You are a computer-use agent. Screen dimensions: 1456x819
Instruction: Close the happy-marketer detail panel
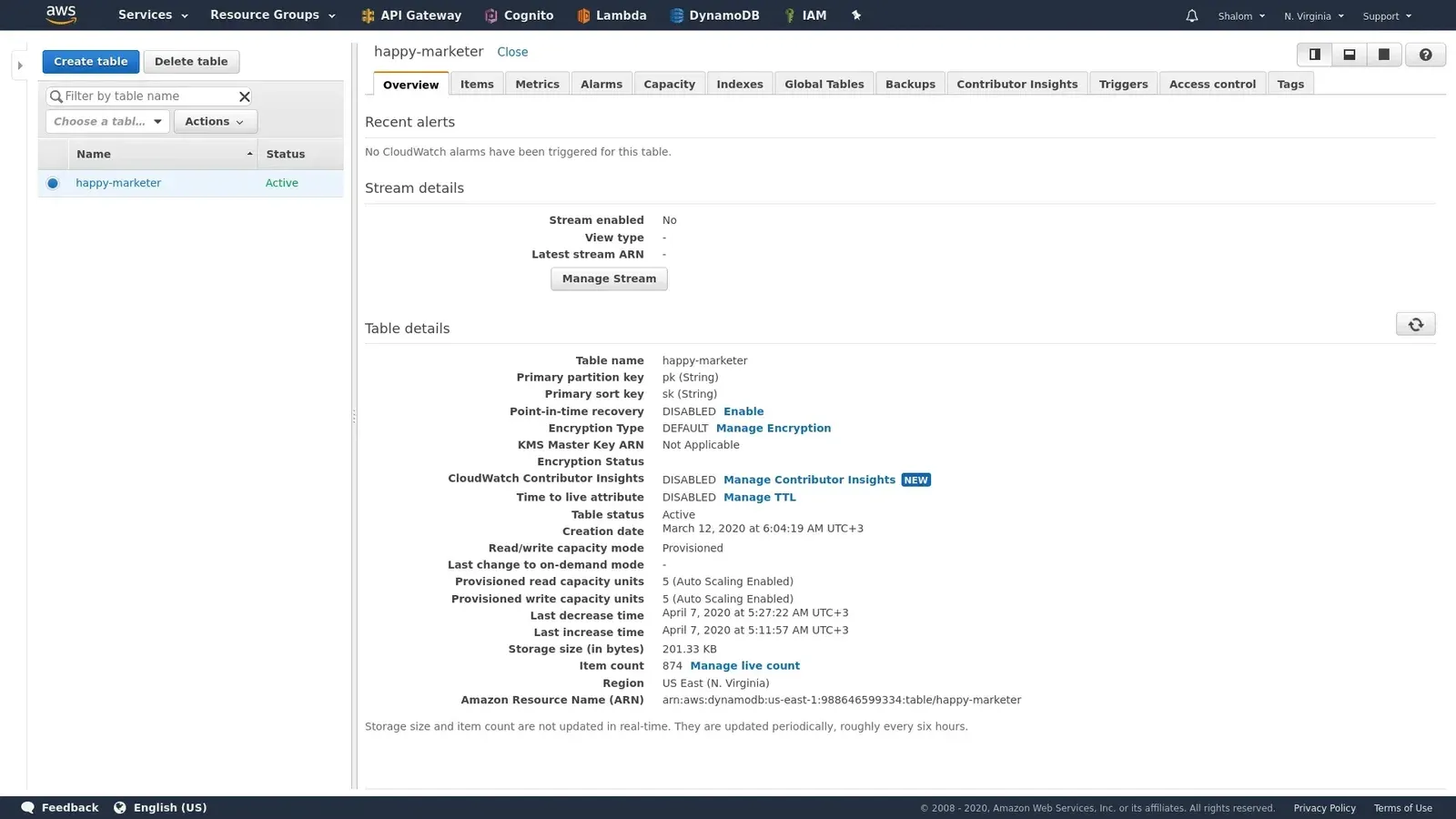[512, 52]
